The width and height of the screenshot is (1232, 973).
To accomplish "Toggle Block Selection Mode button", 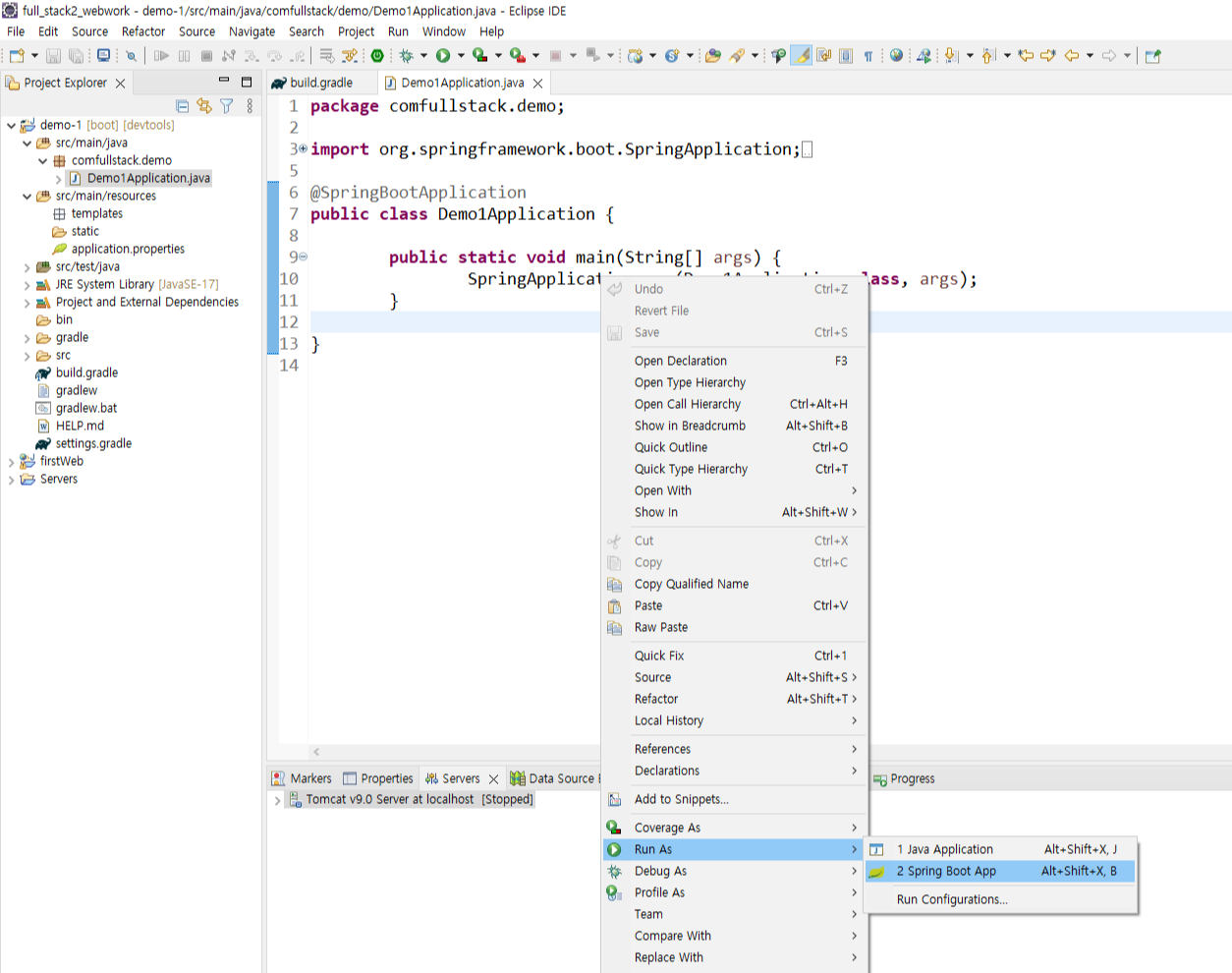I will [846, 56].
